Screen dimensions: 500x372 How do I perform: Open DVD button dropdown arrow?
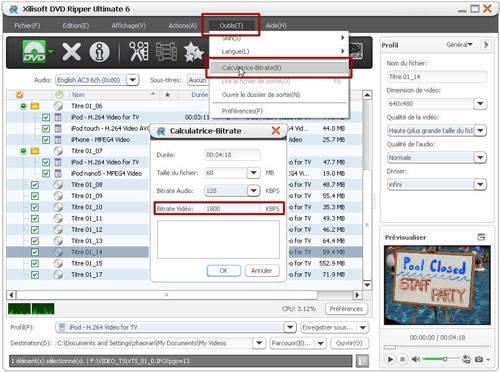tap(51, 51)
